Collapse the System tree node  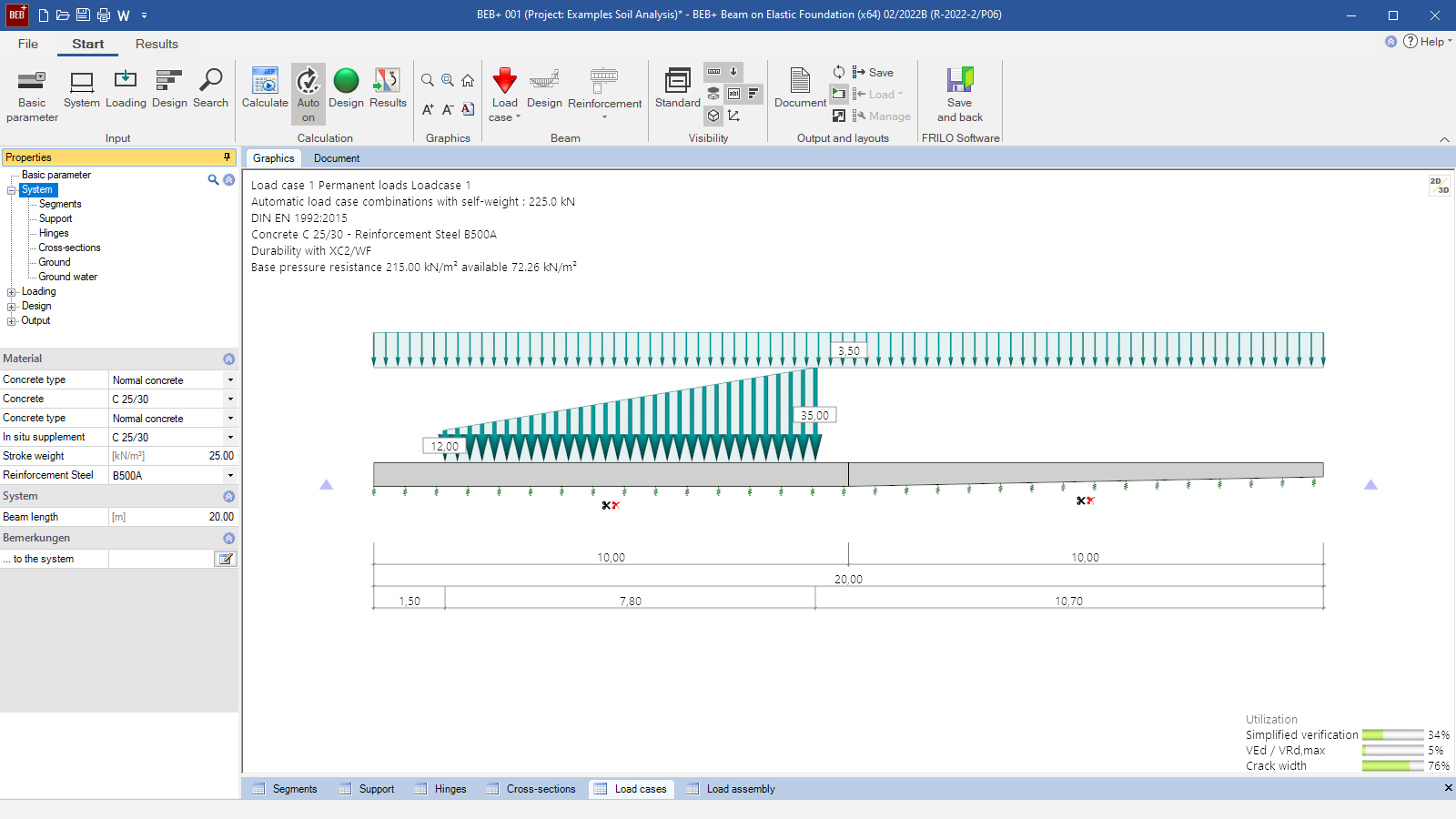pyautogui.click(x=12, y=190)
